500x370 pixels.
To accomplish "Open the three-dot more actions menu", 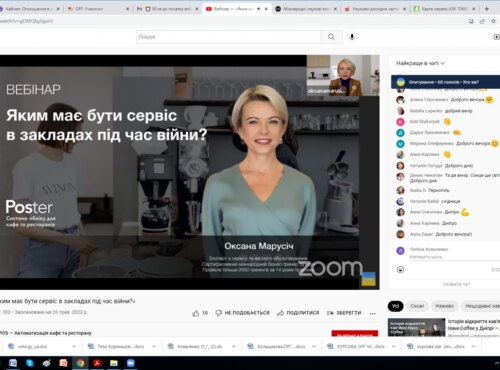I will (373, 313).
